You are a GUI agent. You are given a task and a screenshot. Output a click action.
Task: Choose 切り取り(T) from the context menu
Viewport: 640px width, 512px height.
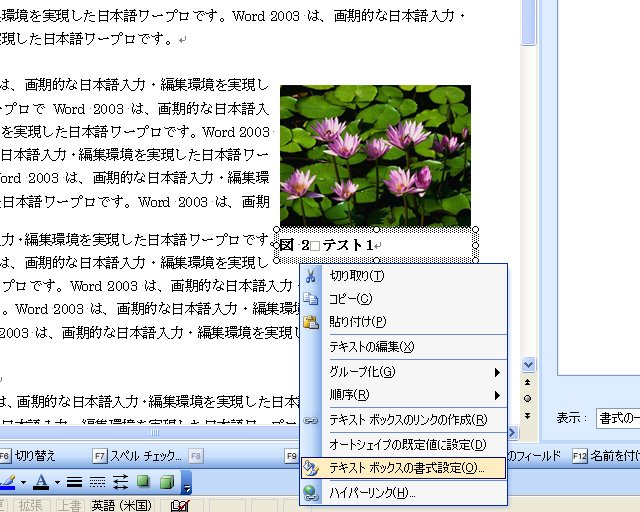tap(403, 276)
